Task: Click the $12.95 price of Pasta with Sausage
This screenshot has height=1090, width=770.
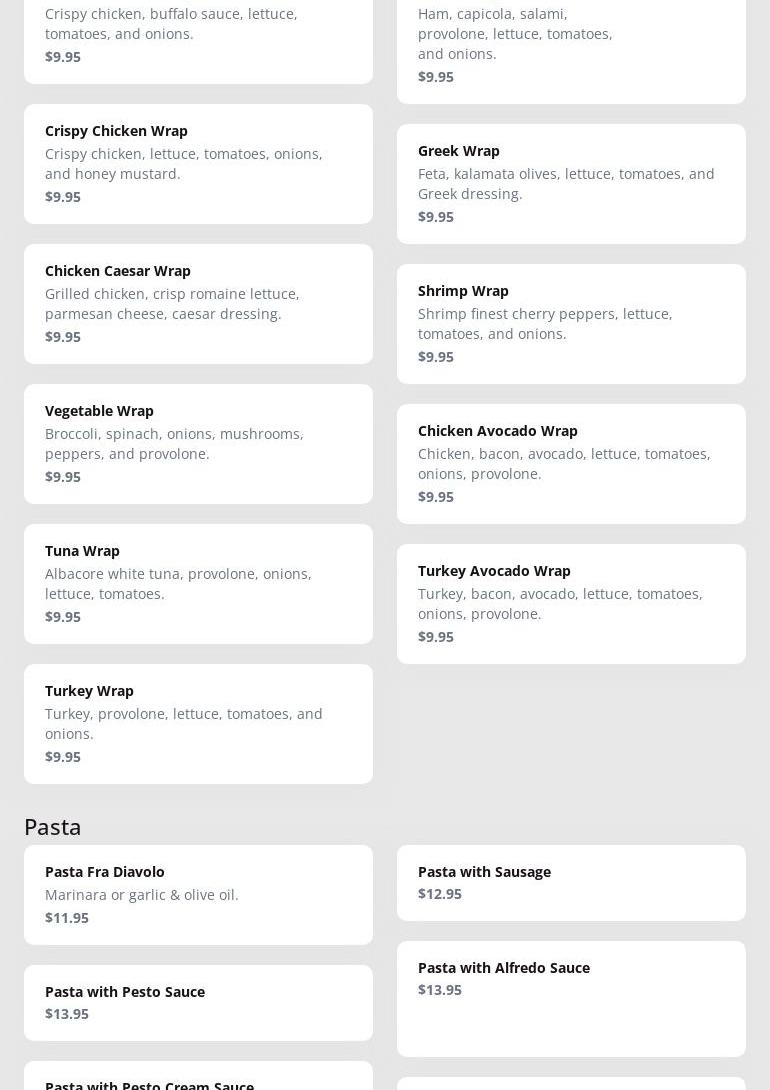Action: point(440,894)
